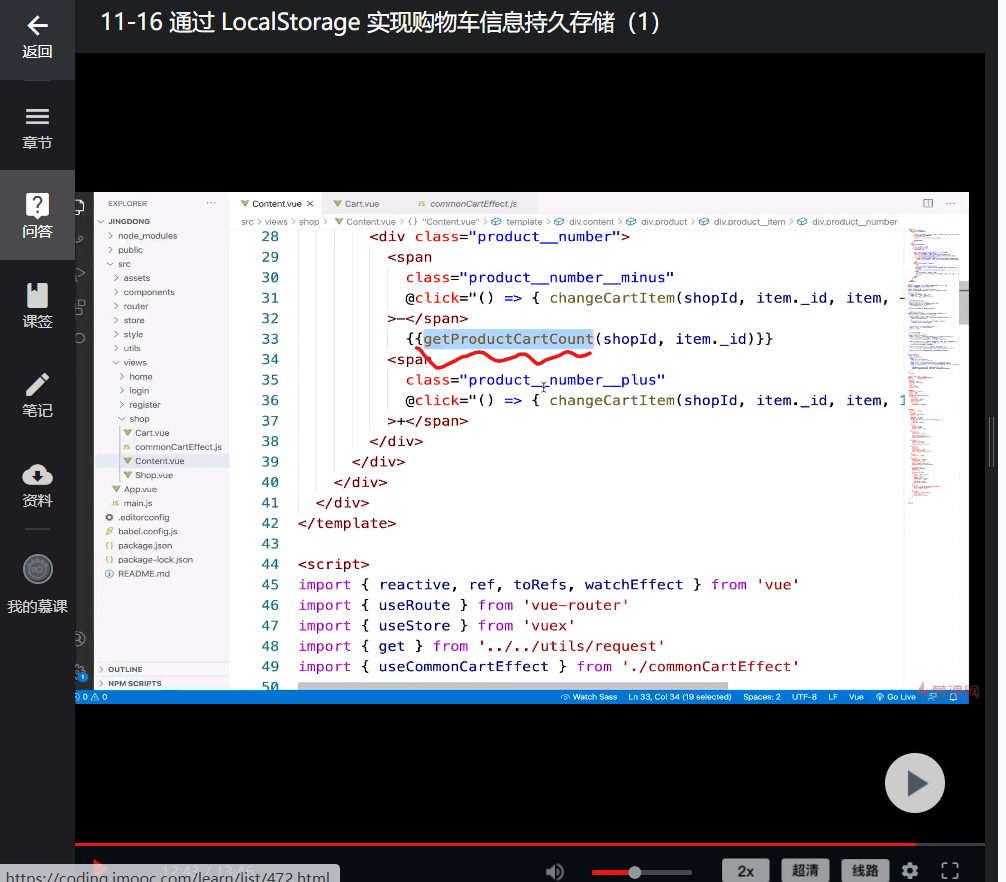The image size is (1006, 882).
Task: Open the 课签 bookmark panel
Action: 37,306
